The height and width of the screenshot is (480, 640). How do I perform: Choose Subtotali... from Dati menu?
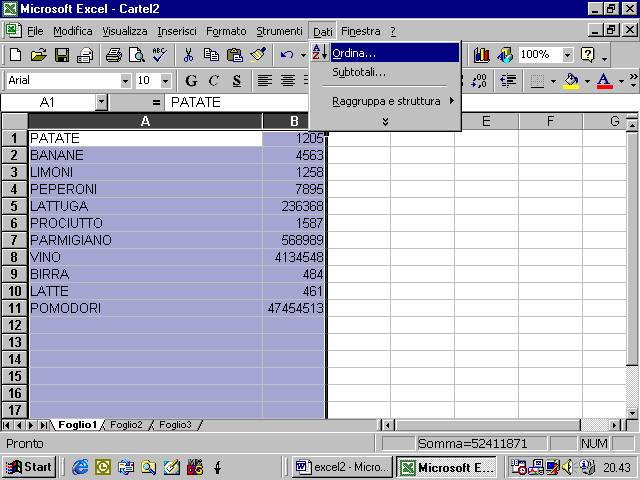click(x=385, y=73)
